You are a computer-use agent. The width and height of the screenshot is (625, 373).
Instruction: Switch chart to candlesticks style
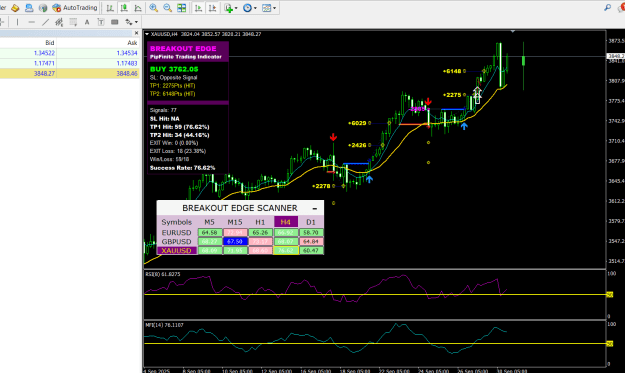pos(124,8)
